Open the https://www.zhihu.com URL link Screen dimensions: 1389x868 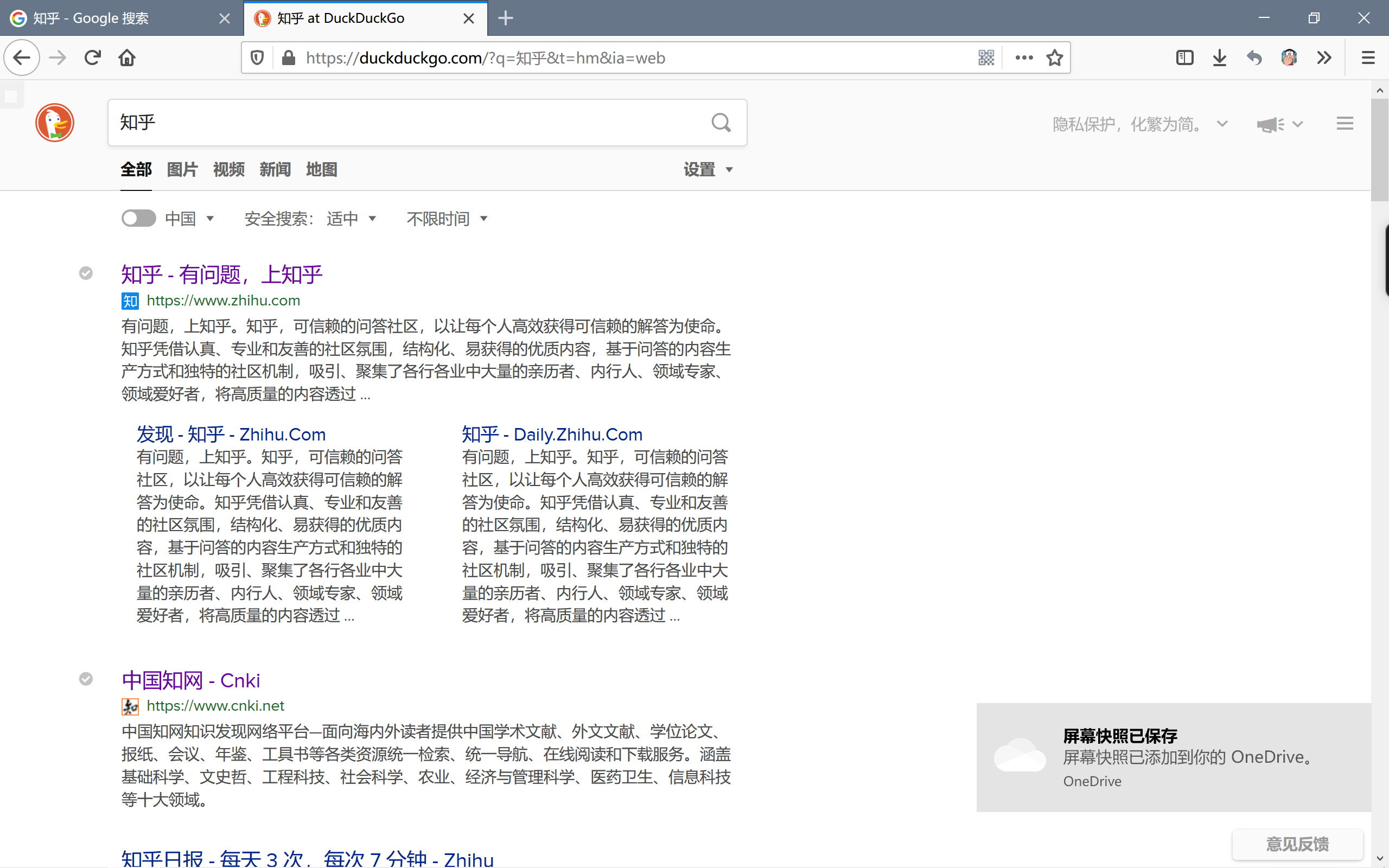224,301
